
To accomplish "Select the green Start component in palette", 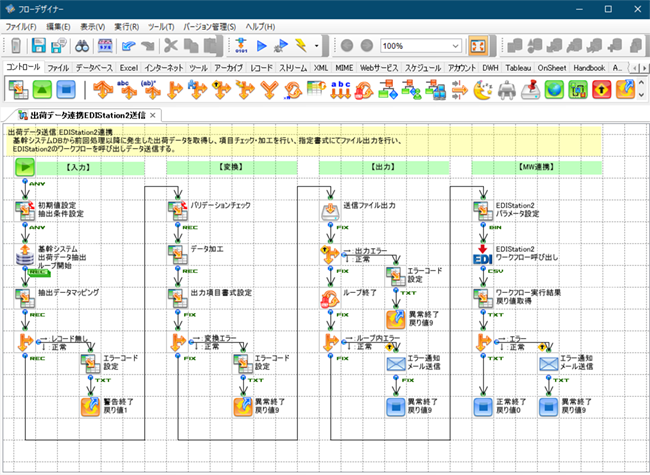I will pos(42,89).
